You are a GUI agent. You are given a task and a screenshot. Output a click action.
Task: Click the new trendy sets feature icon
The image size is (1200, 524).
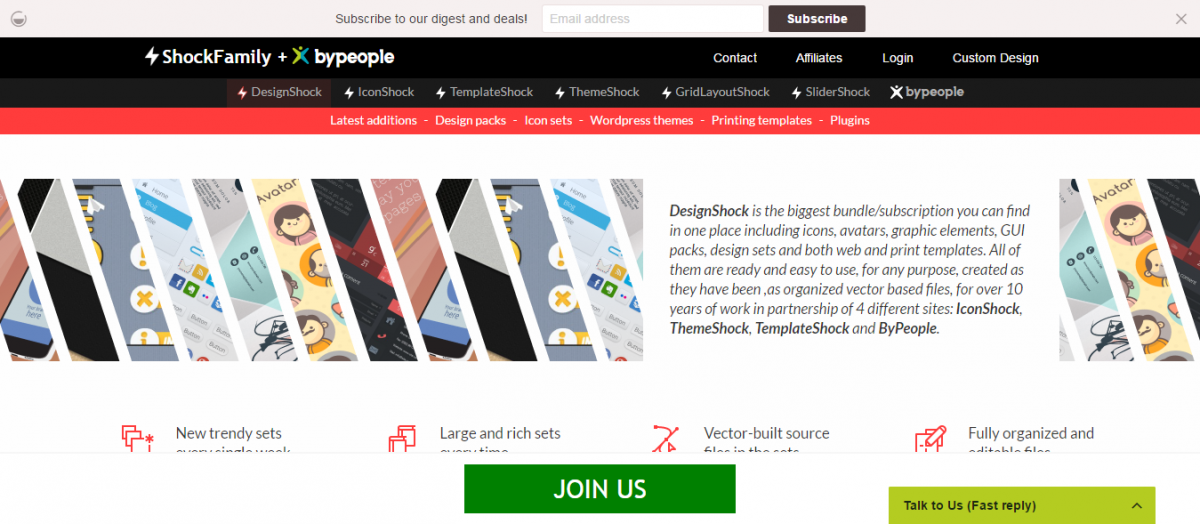pos(137,439)
